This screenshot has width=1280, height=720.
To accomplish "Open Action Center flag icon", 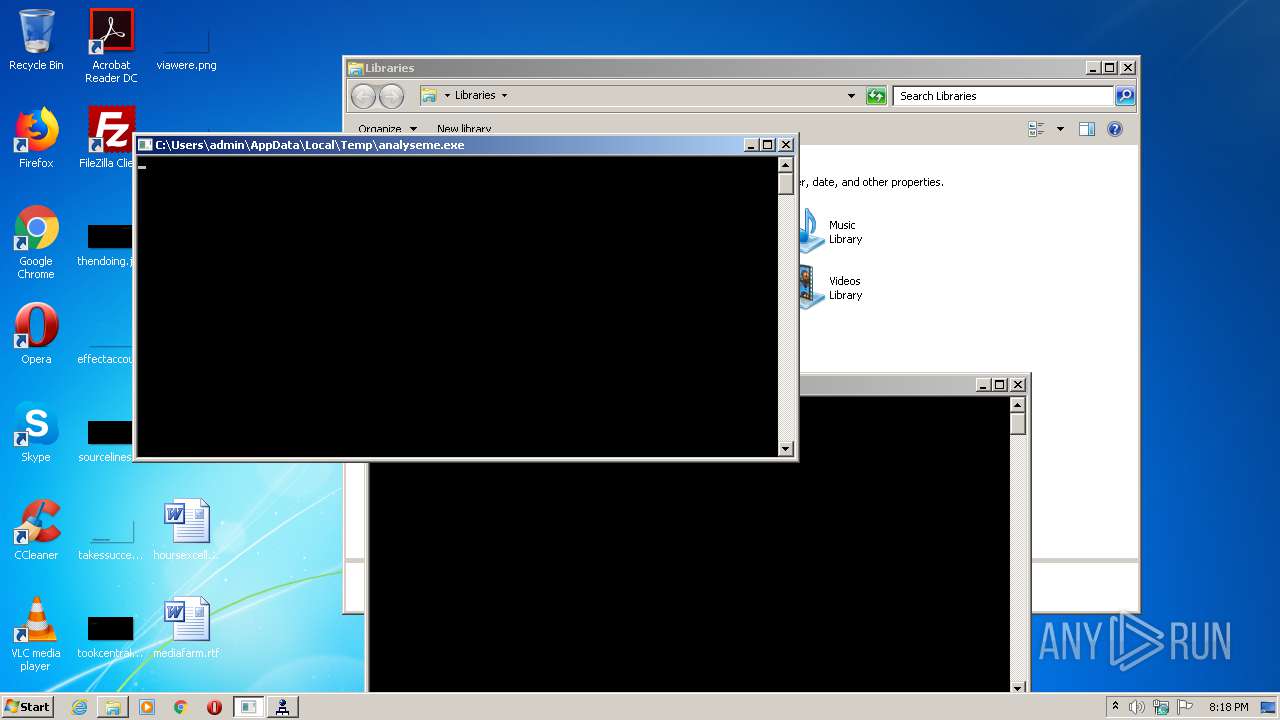I will pos(1185,707).
